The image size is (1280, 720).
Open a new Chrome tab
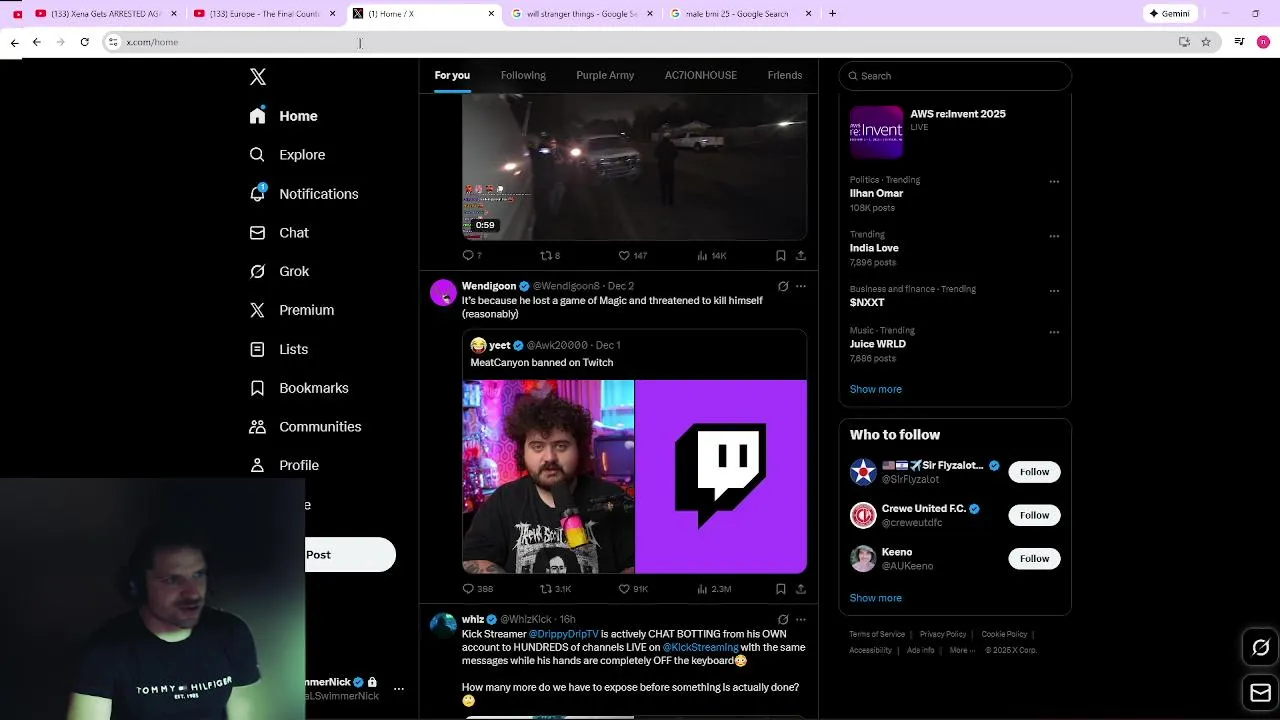point(832,14)
